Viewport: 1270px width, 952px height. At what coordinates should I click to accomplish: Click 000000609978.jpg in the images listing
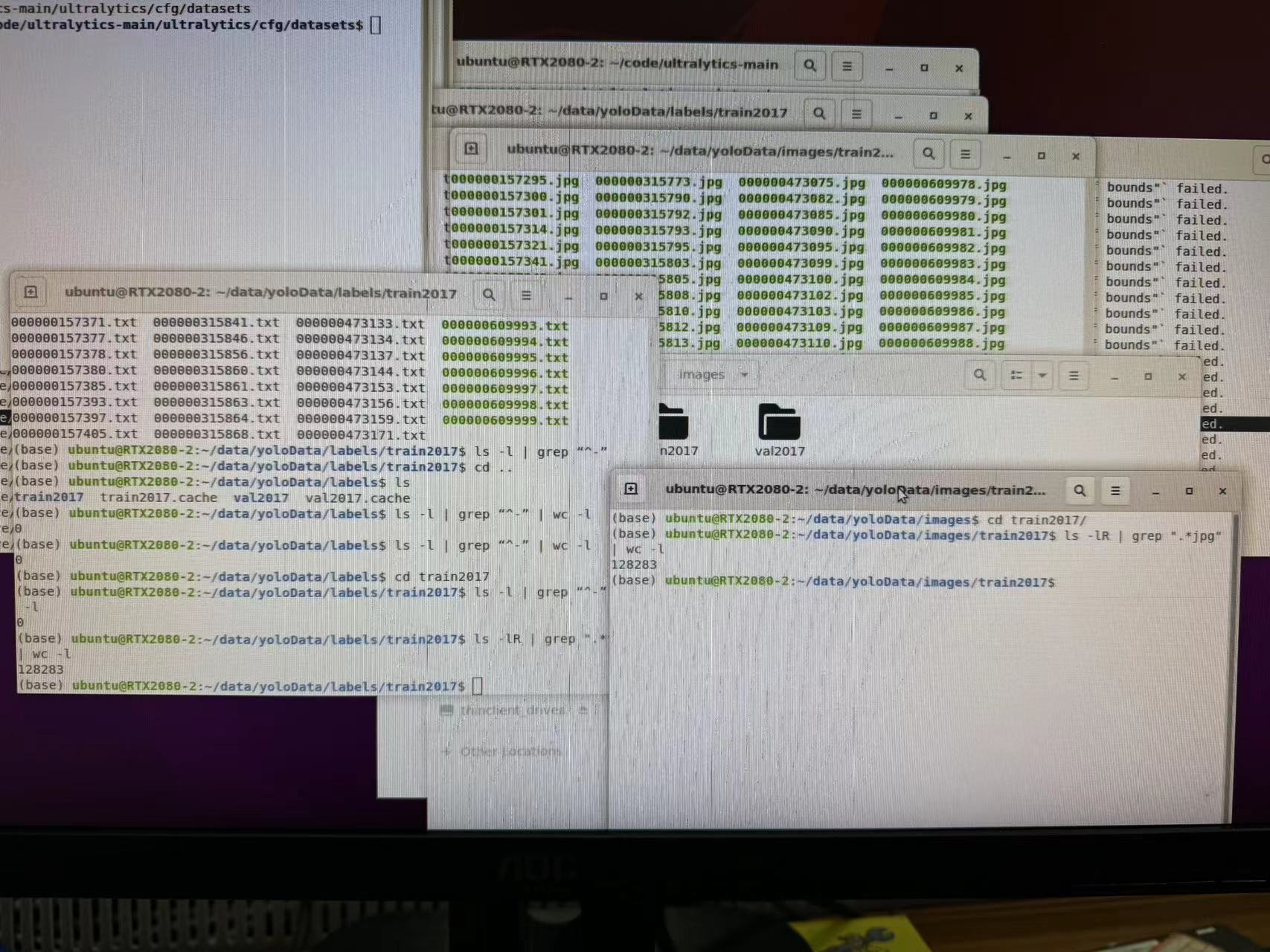943,184
